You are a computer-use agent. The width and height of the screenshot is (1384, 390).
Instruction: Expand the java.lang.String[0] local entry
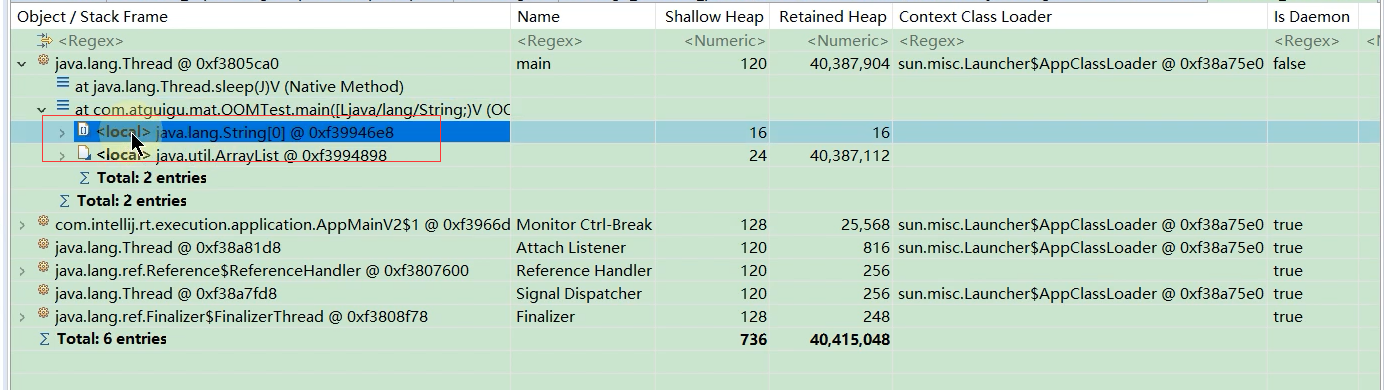[x=62, y=132]
